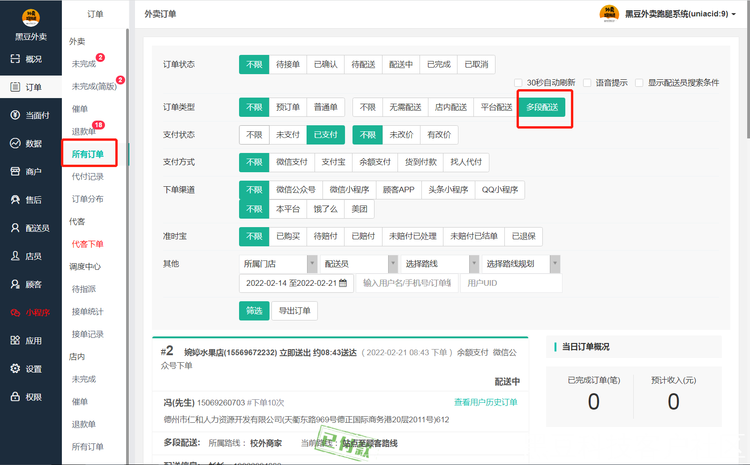Image resolution: width=750 pixels, height=465 pixels.
Task: Enable the 30秒自动刷新 checkbox
Action: (x=519, y=83)
